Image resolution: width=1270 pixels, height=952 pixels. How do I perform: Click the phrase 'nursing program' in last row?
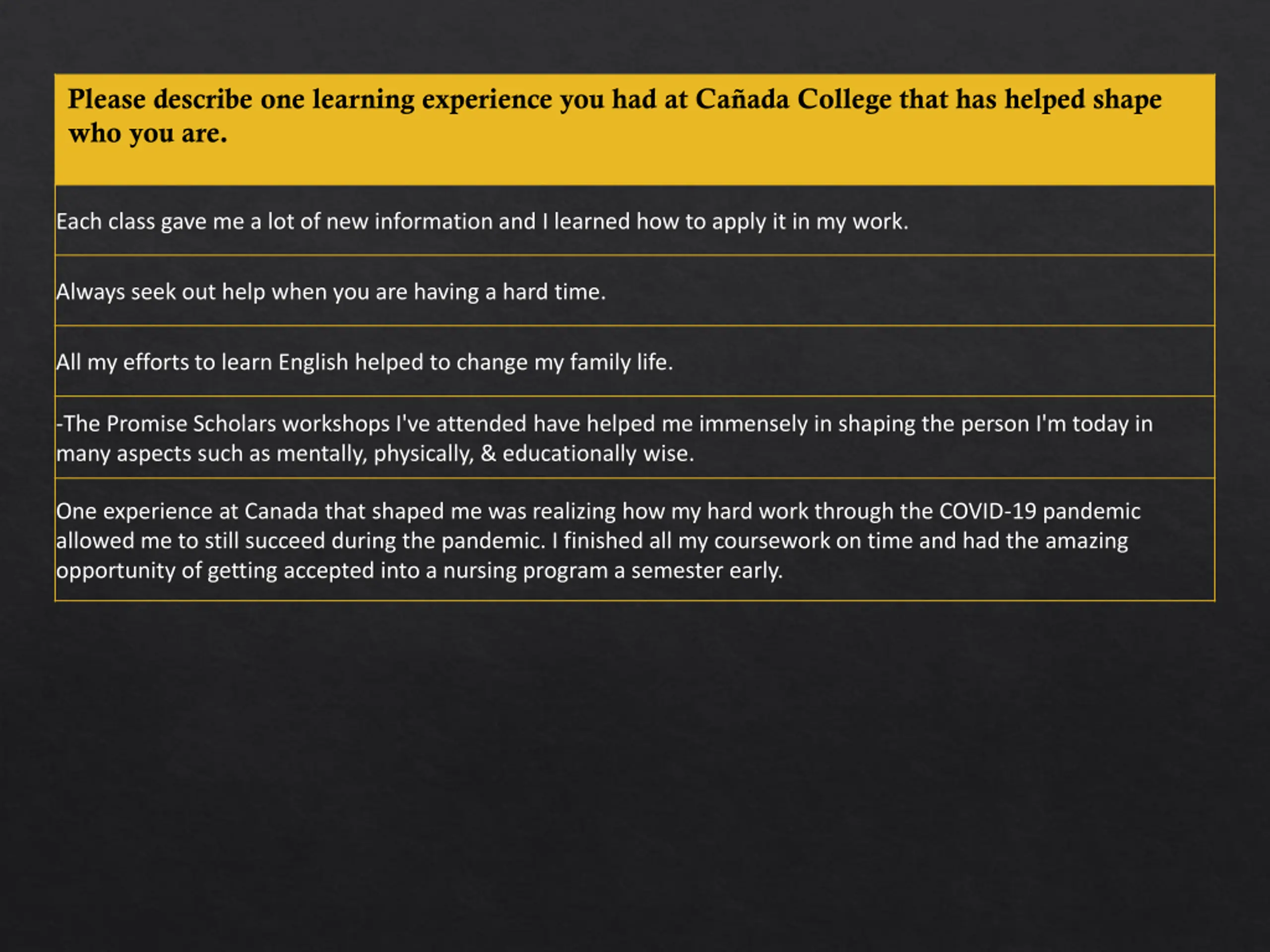525,571
